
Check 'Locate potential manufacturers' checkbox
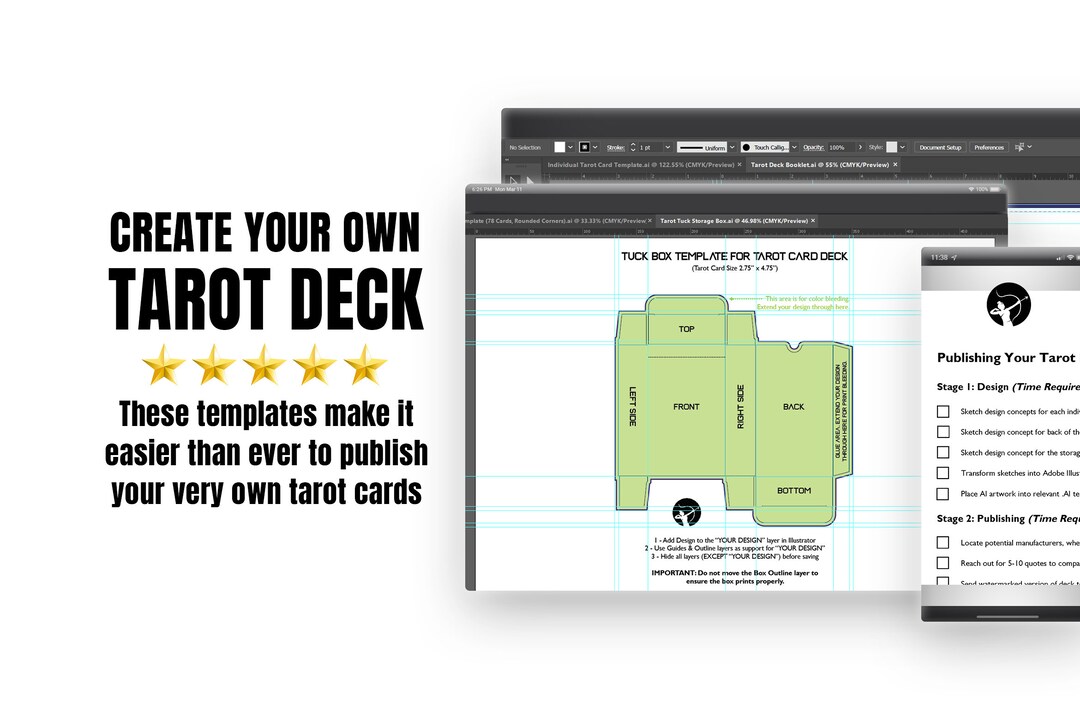pyautogui.click(x=943, y=543)
